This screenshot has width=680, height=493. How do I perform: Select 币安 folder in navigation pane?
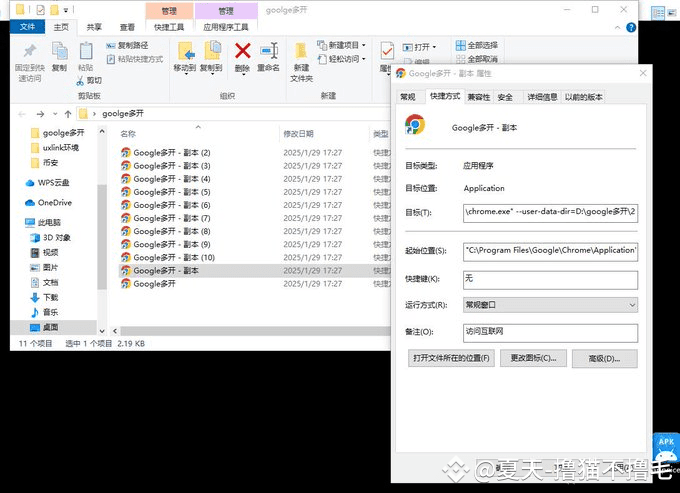point(45,163)
